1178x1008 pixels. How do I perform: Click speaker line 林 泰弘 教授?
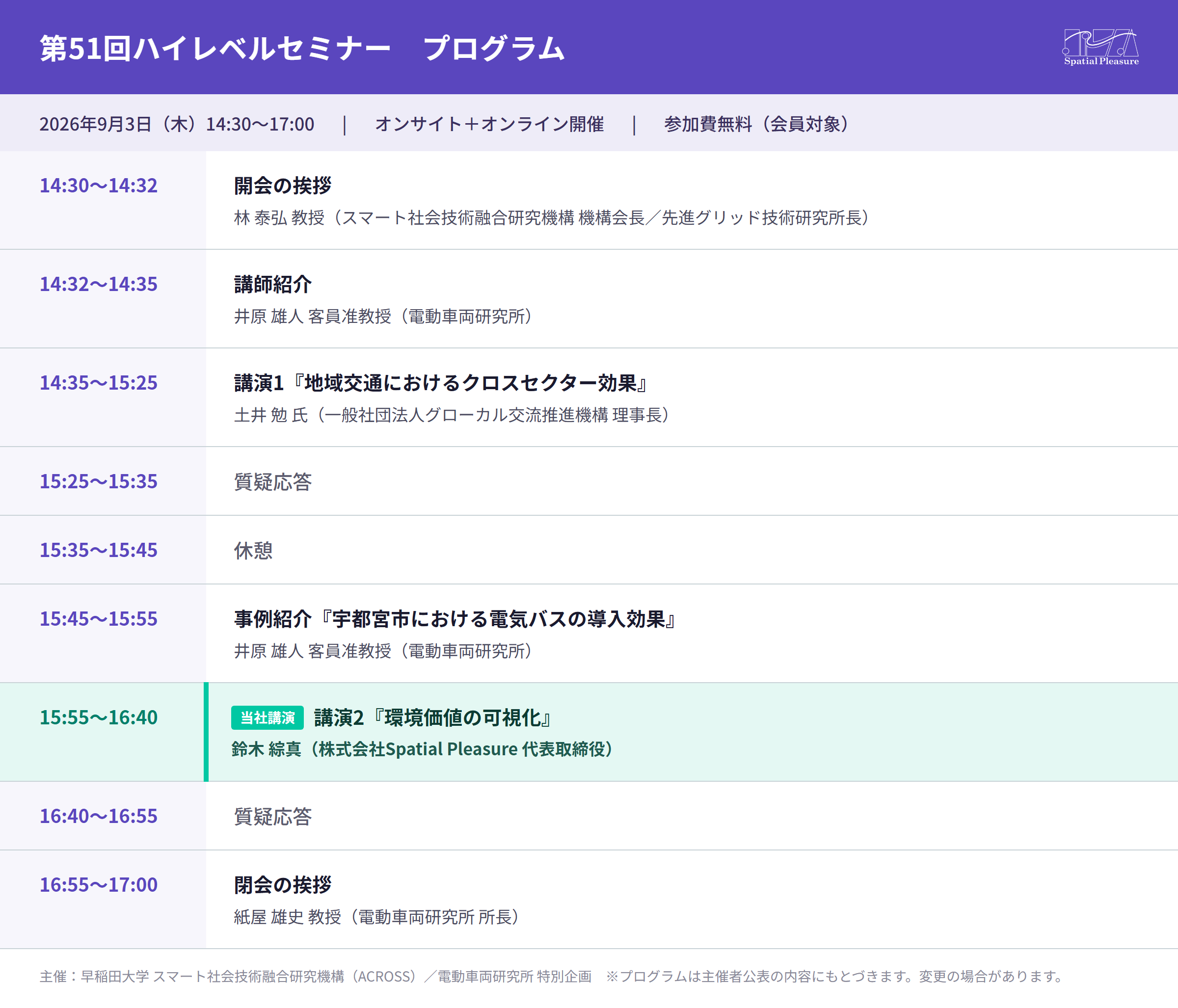552,218
